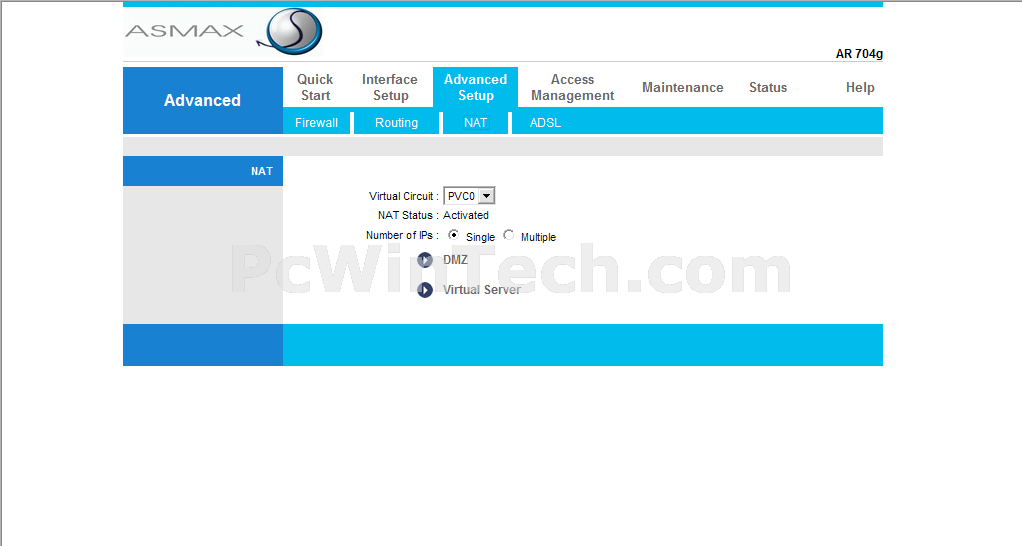Screen dimensions: 1022x546
Task: Open the Firewall submenu
Action: [316, 122]
